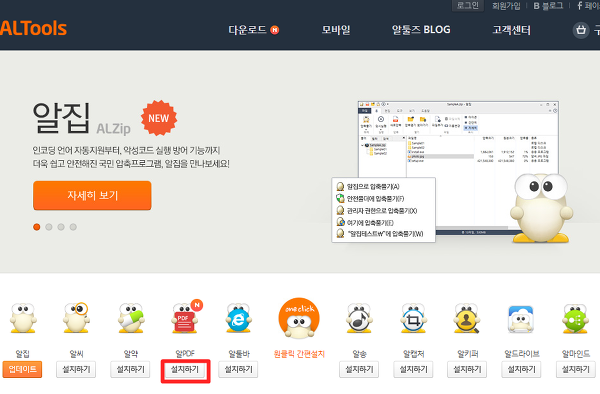Click 설치하기 under 알PDF

pos(185,370)
